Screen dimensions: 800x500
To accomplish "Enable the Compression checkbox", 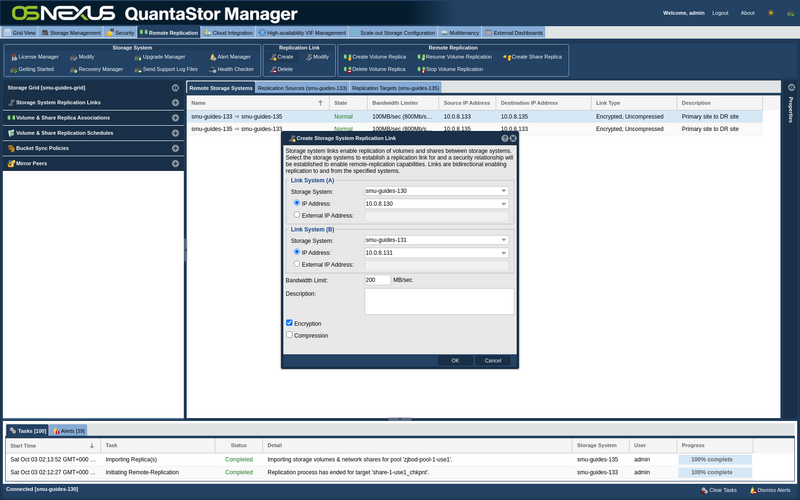I will click(x=289, y=335).
